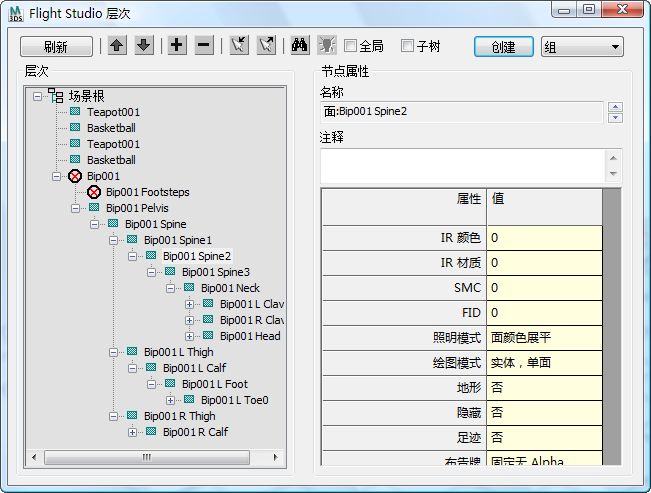Click the SMC value cell

[x=544, y=288]
